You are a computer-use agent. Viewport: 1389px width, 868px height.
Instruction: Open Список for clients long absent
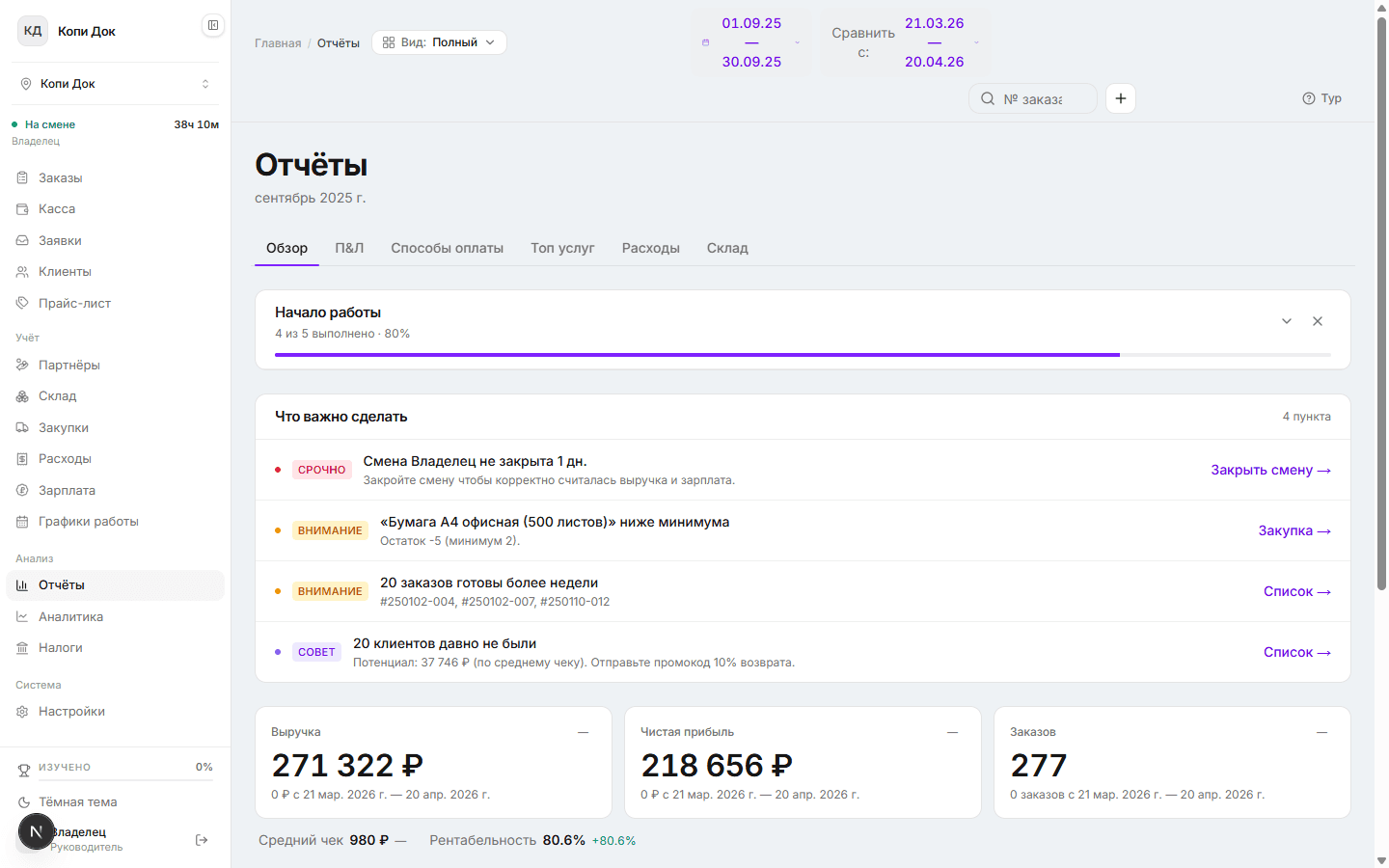tap(1297, 652)
